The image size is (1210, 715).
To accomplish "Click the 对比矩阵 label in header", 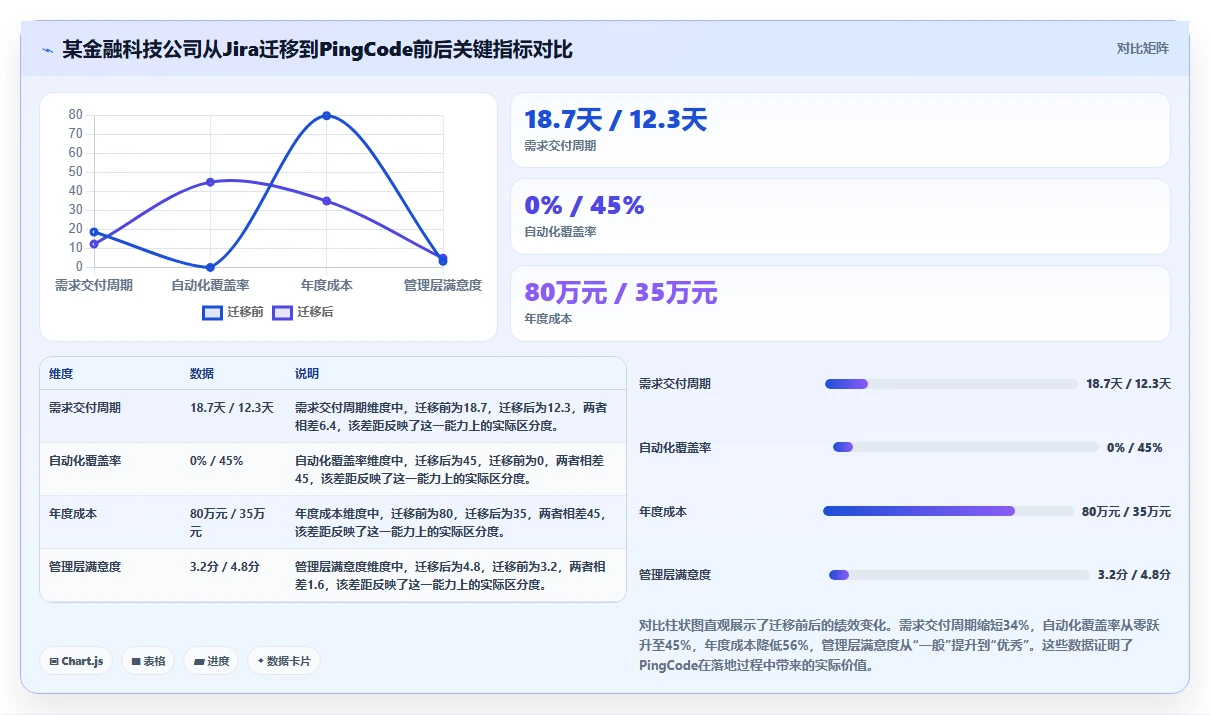I will click(x=1143, y=48).
